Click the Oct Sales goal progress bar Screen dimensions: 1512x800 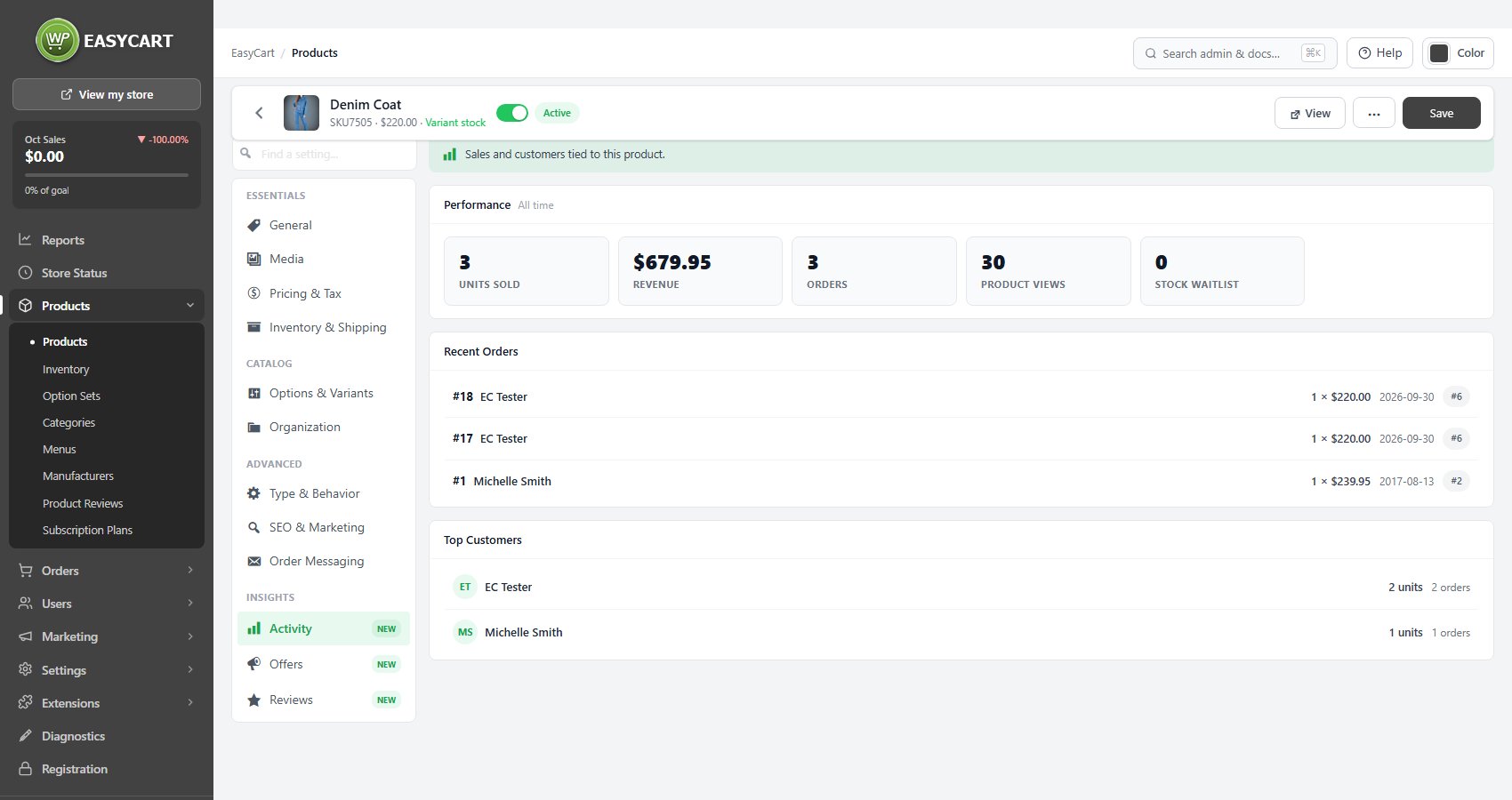click(107, 175)
